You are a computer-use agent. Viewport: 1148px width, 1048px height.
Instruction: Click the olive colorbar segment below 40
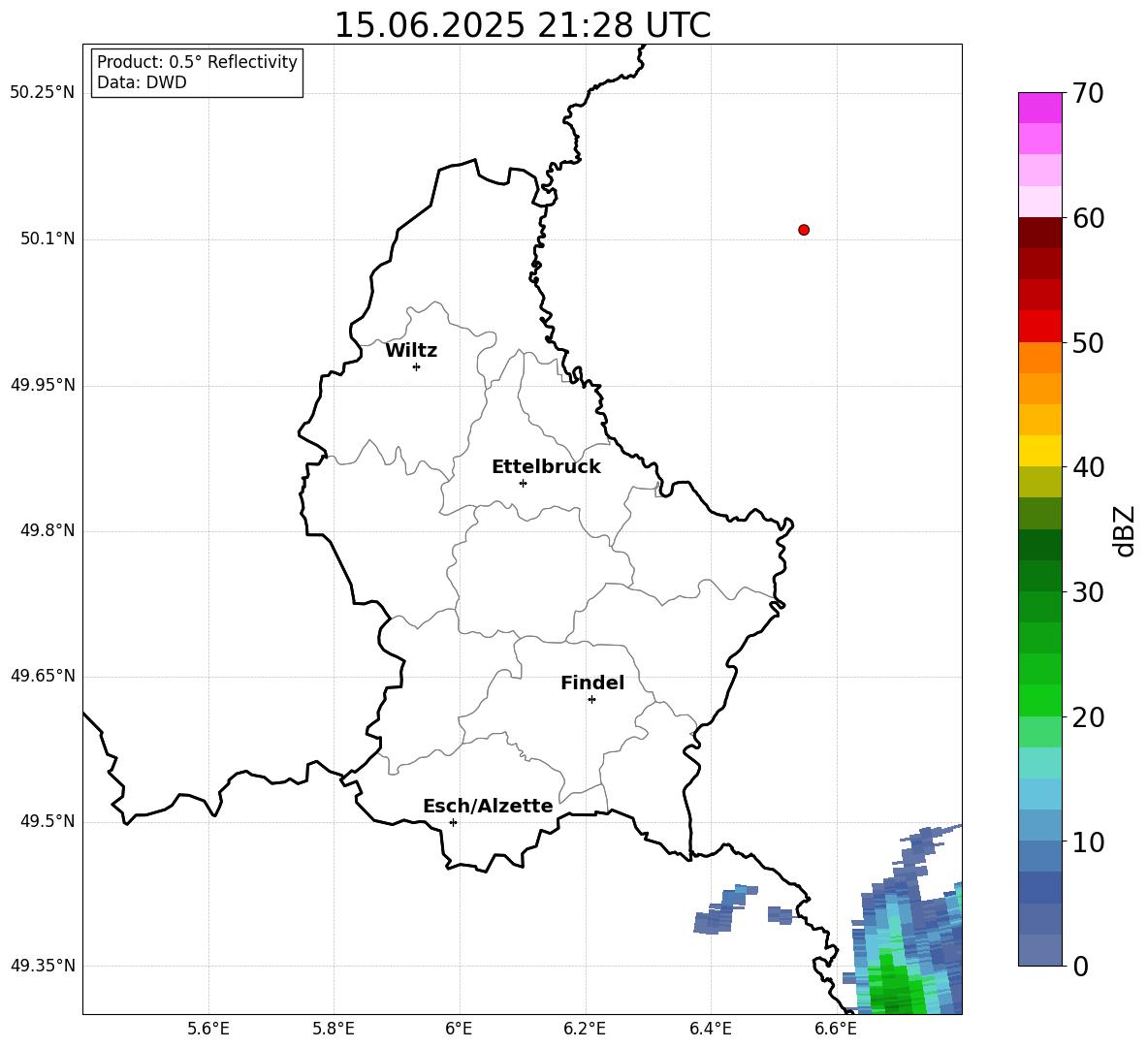click(x=1039, y=482)
